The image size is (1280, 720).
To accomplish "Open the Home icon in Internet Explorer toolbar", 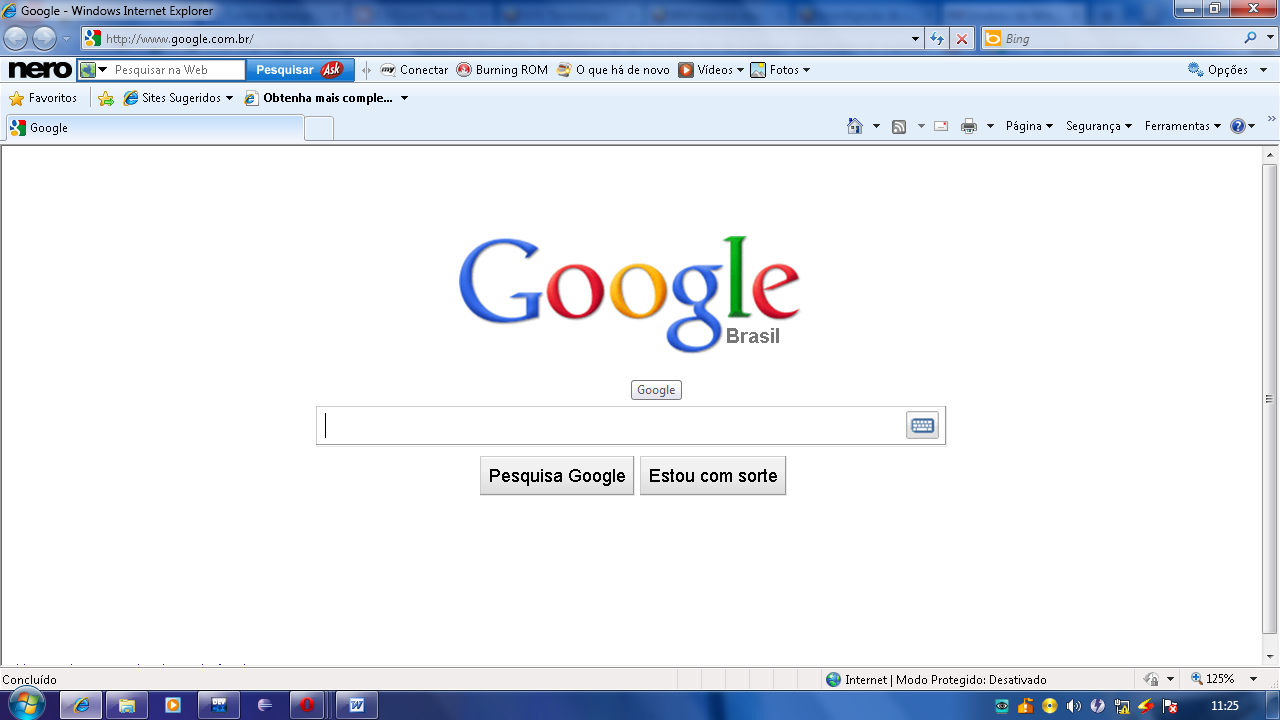I will [856, 126].
